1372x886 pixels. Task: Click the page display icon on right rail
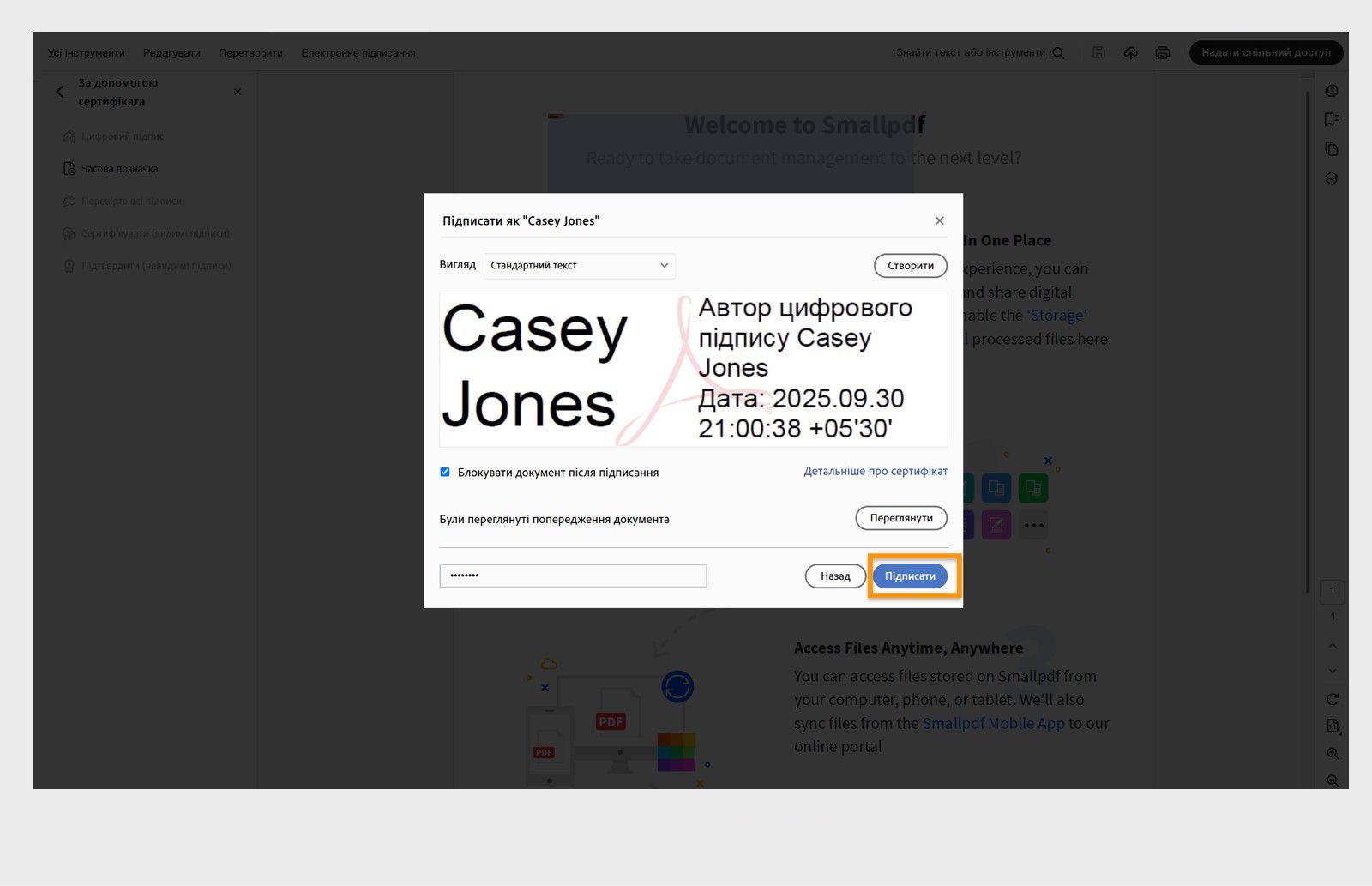1333,726
